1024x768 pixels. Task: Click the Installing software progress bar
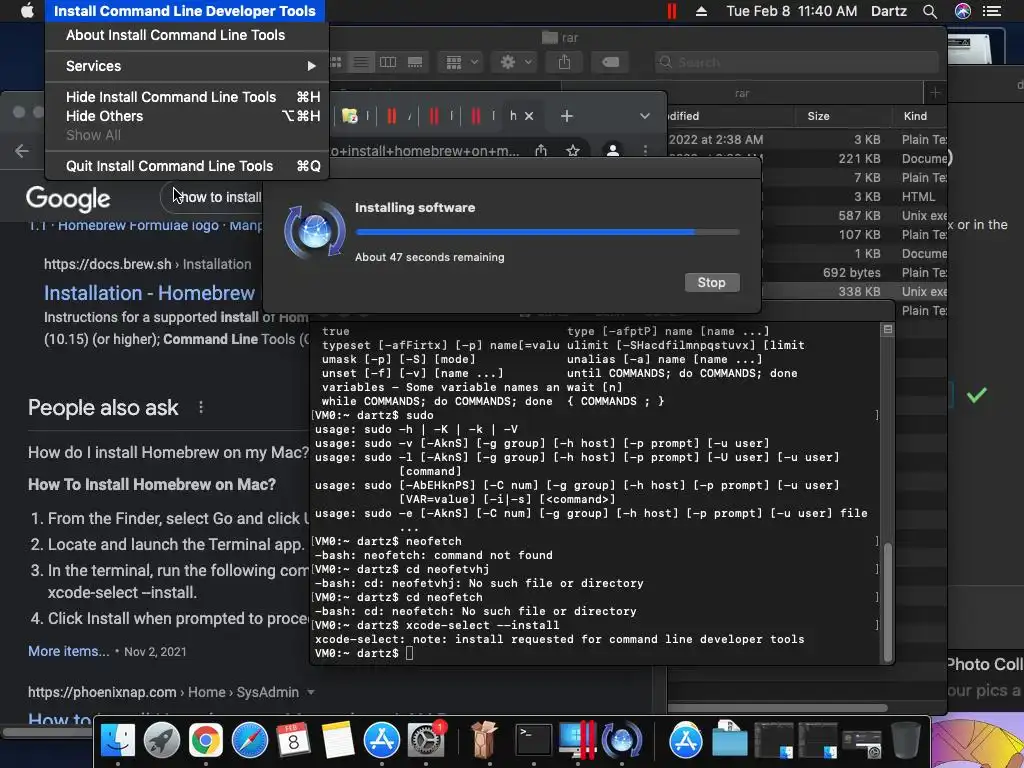coord(547,232)
